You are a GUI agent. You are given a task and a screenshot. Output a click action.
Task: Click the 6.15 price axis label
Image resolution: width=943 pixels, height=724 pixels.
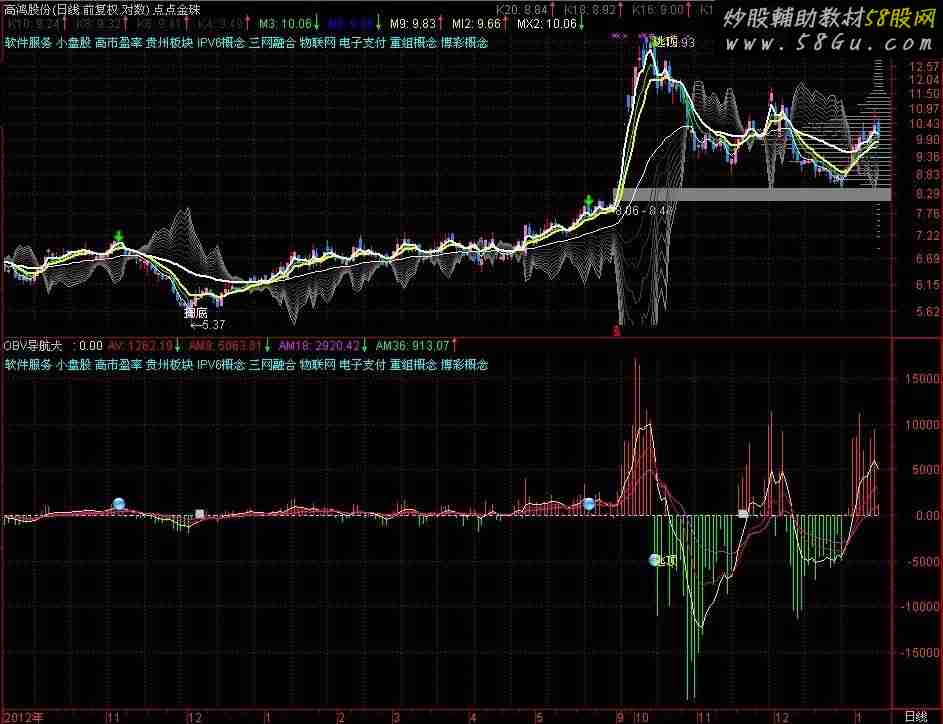tap(927, 284)
